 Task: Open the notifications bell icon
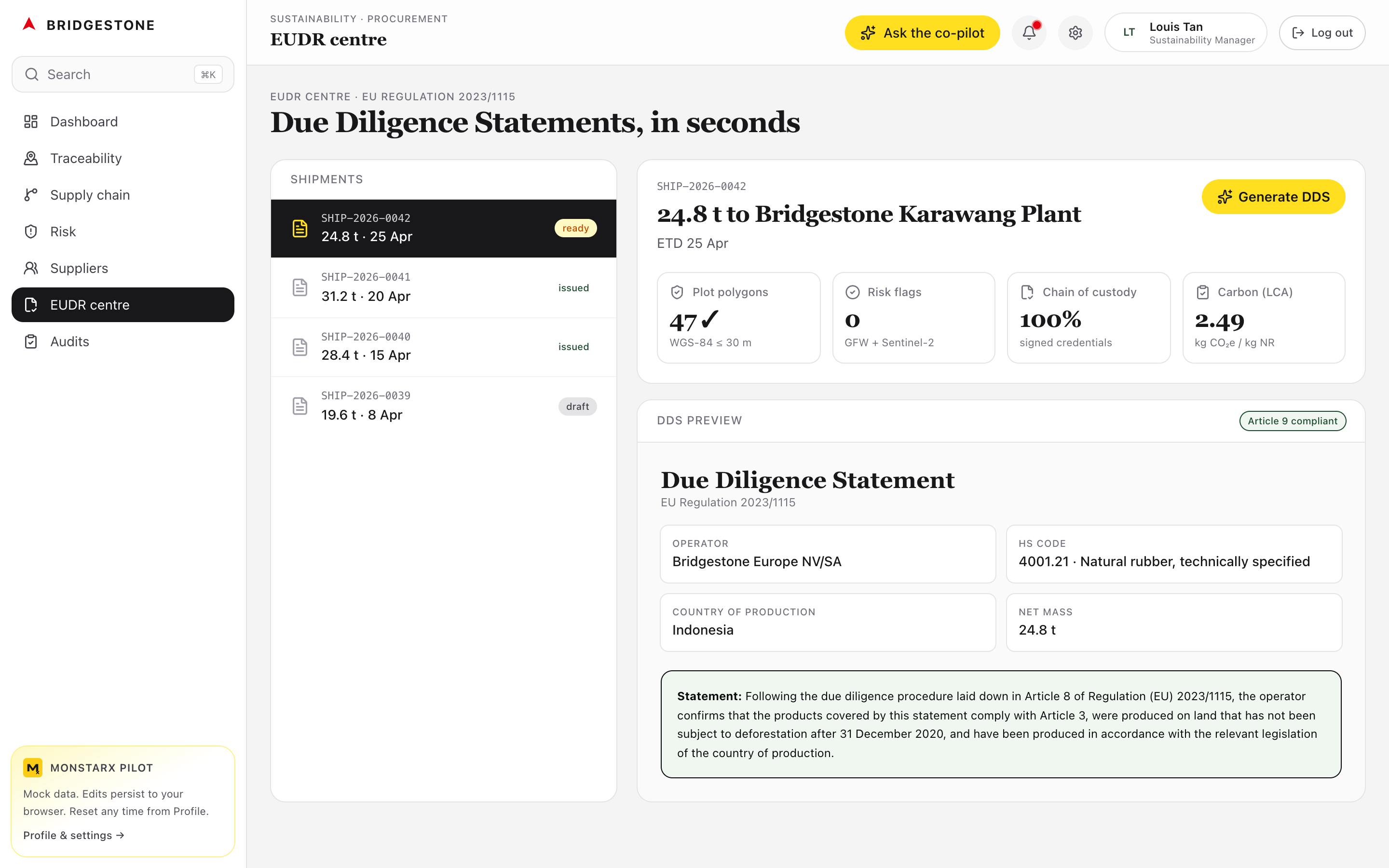[1029, 33]
